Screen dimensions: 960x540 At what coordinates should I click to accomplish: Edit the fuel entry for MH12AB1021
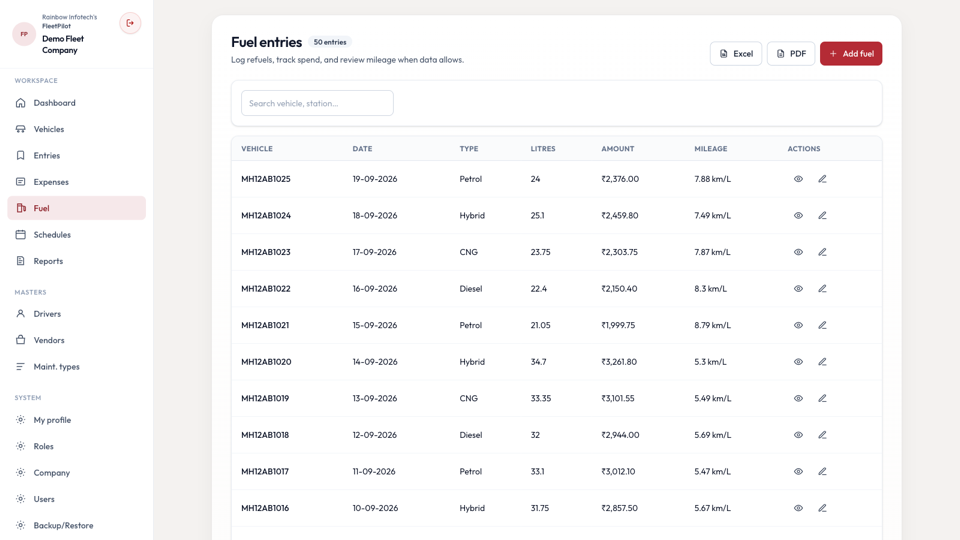coord(822,325)
